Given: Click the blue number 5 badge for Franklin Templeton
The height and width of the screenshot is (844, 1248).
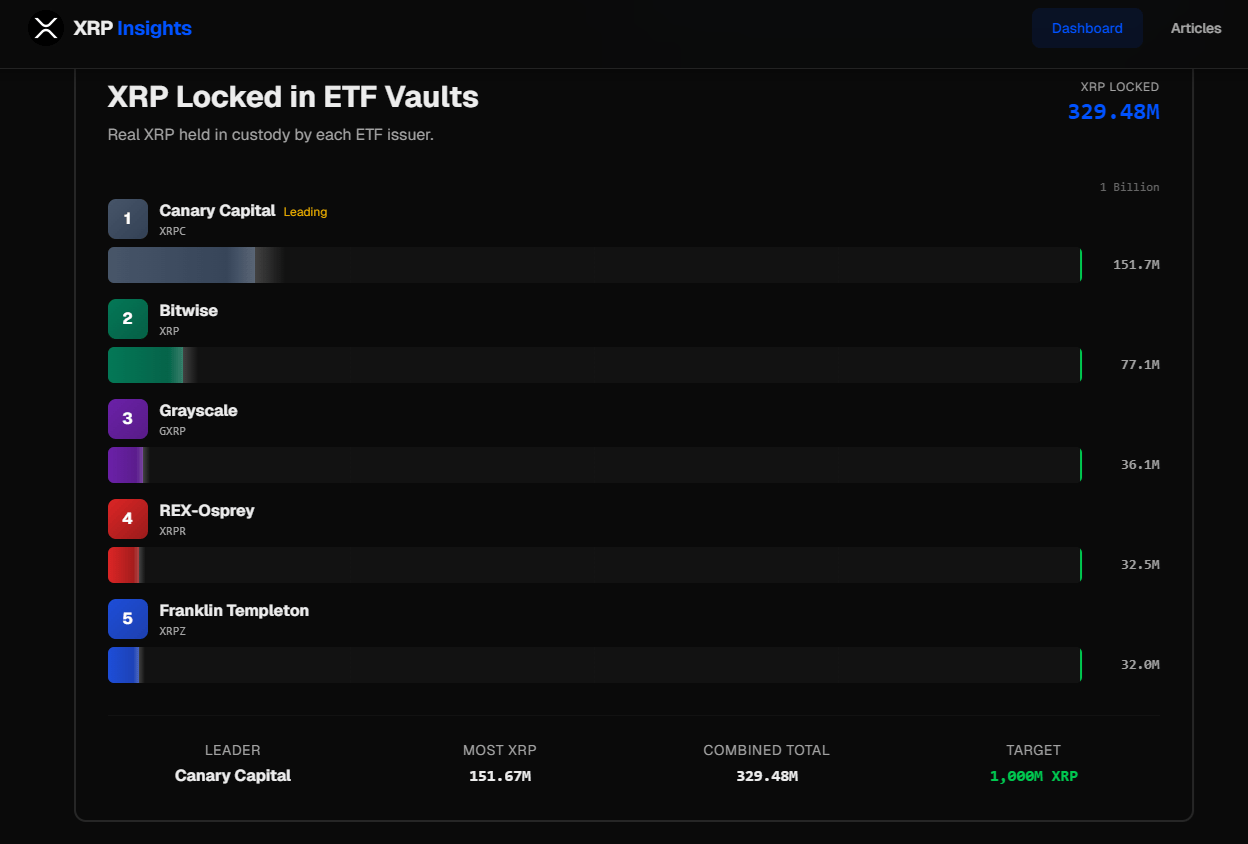Looking at the screenshot, I should click(127, 618).
